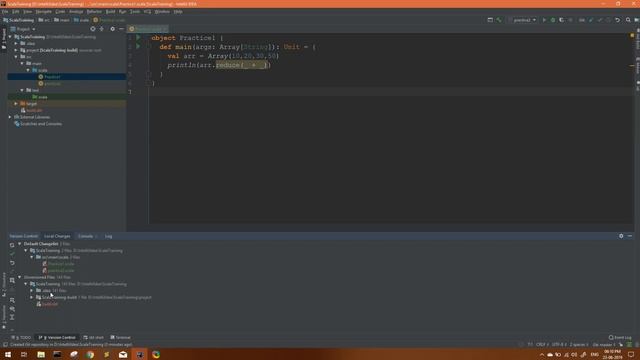Open Version Control panel settings gear

pos(621,236)
